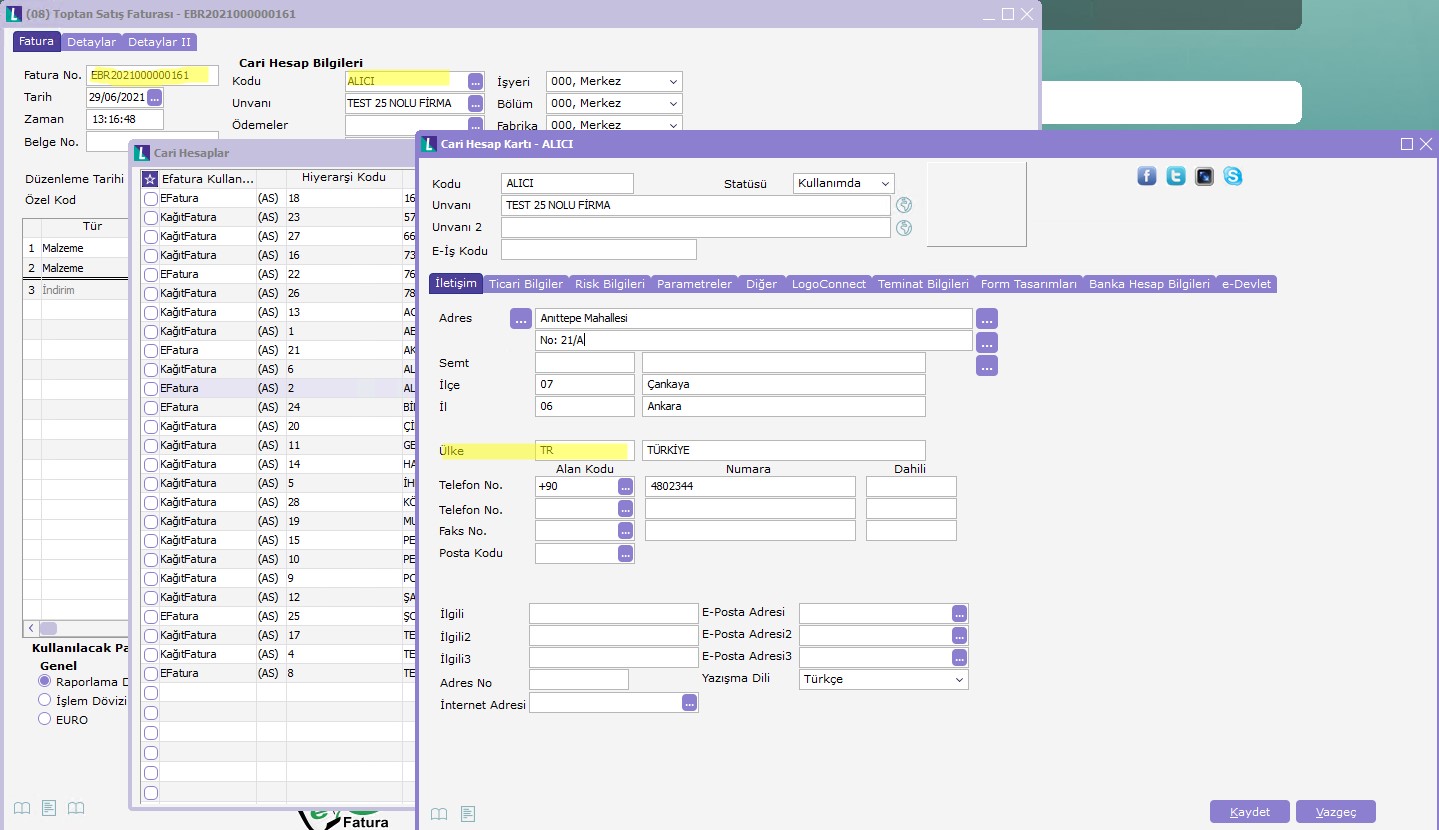Switch to the Ticari Bilgiler tab
The image size is (1439, 830).
[x=526, y=284]
